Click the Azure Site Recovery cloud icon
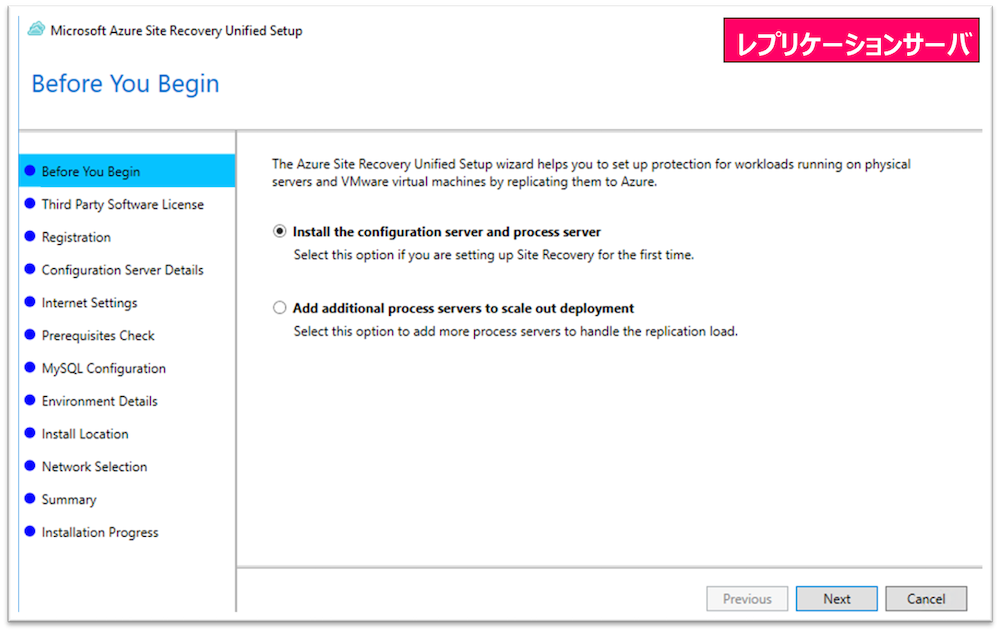This screenshot has height=632, width=1000. (x=36, y=29)
